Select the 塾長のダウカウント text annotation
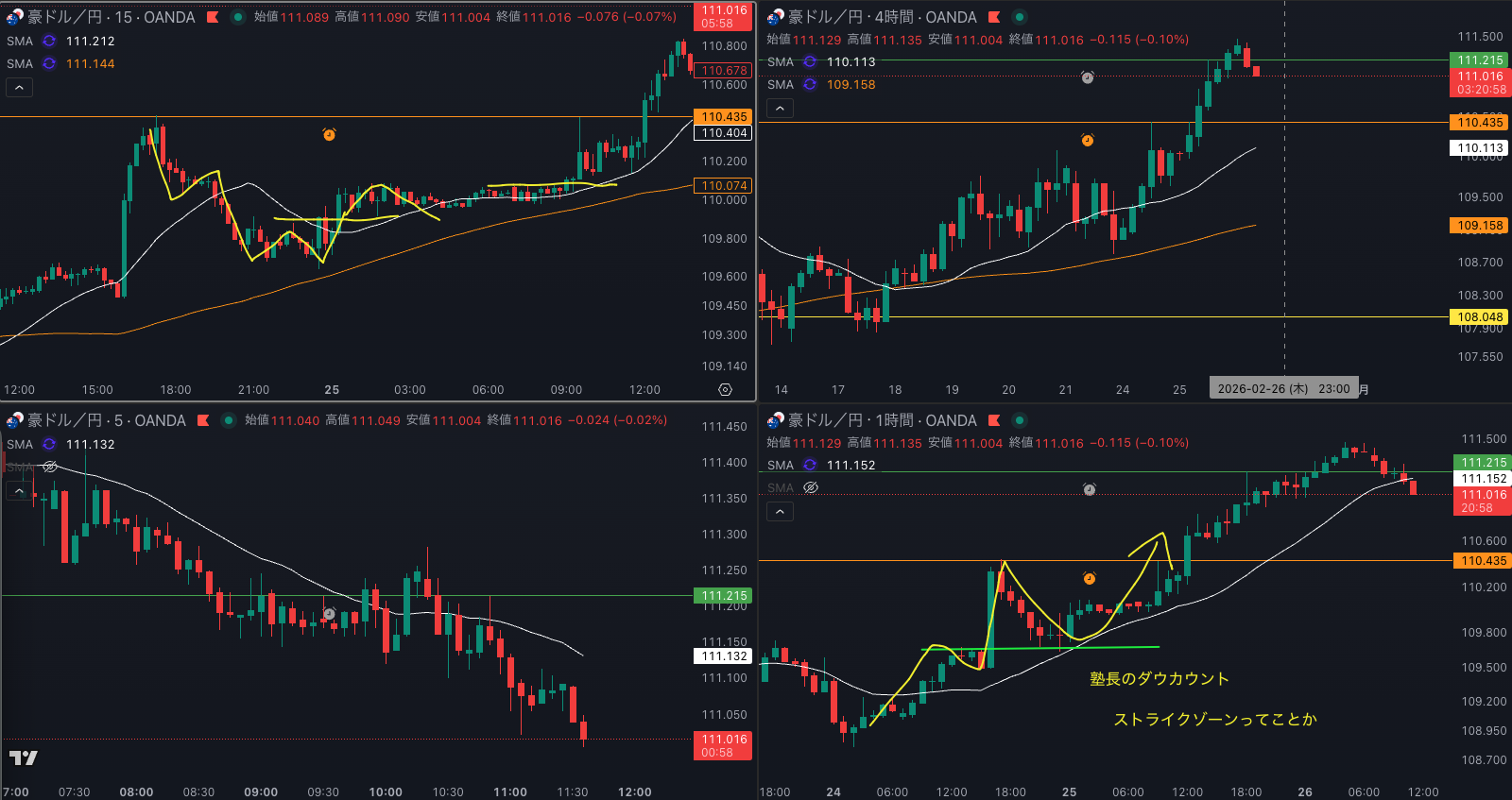The image size is (1512, 800). (1159, 678)
